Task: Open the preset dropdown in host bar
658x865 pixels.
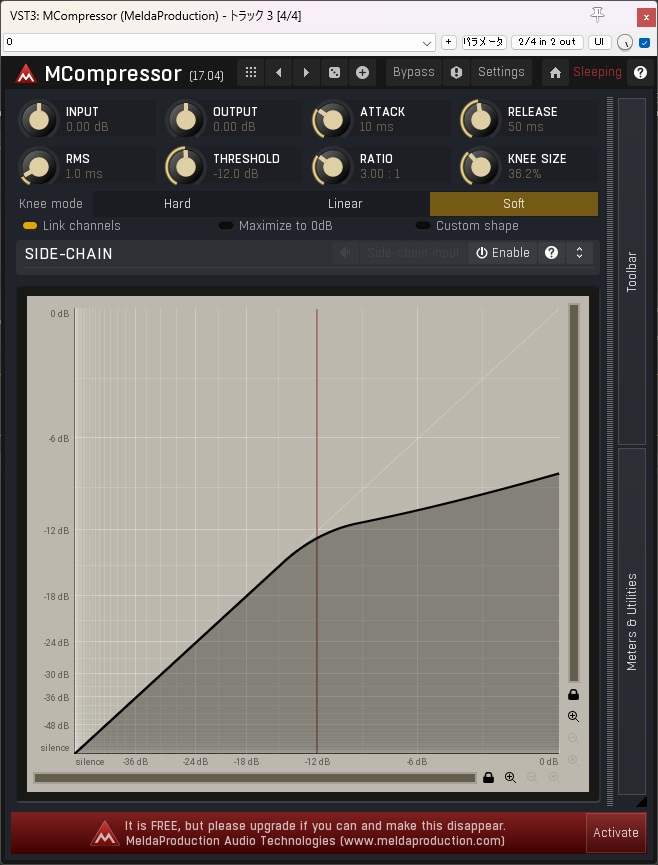Action: click(x=427, y=43)
